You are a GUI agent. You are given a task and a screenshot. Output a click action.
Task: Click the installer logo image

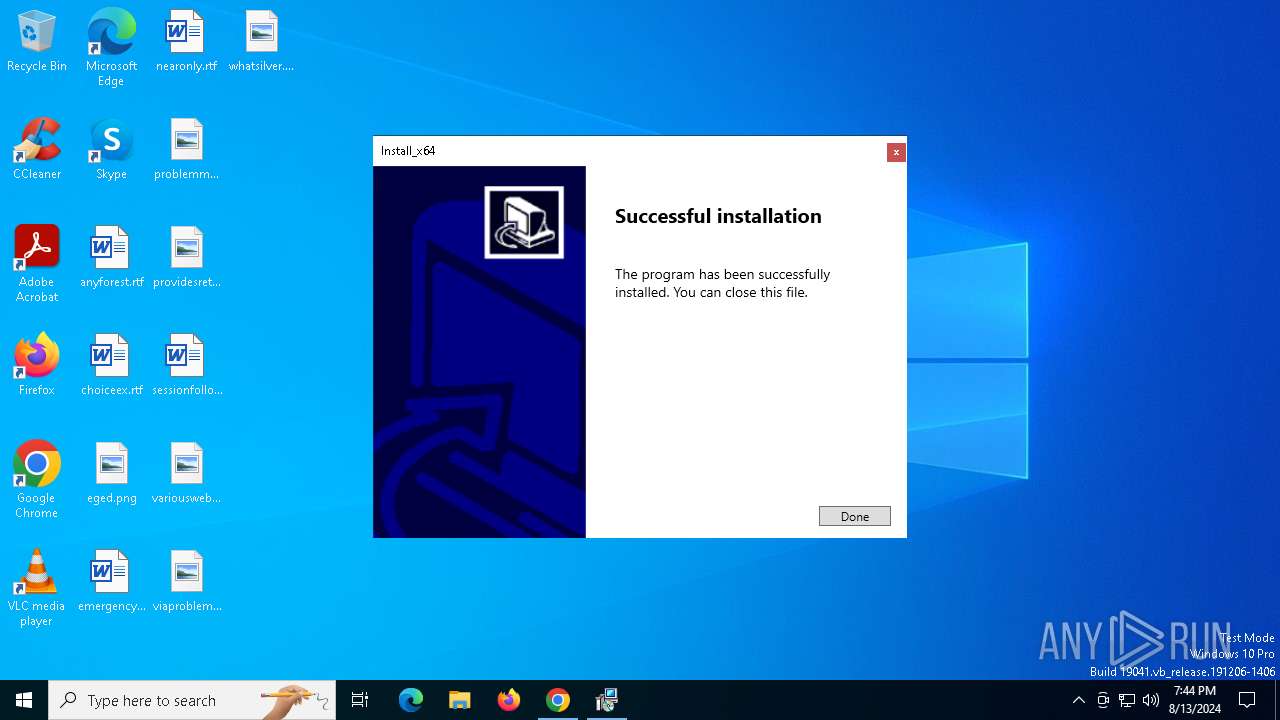pyautogui.click(x=524, y=222)
